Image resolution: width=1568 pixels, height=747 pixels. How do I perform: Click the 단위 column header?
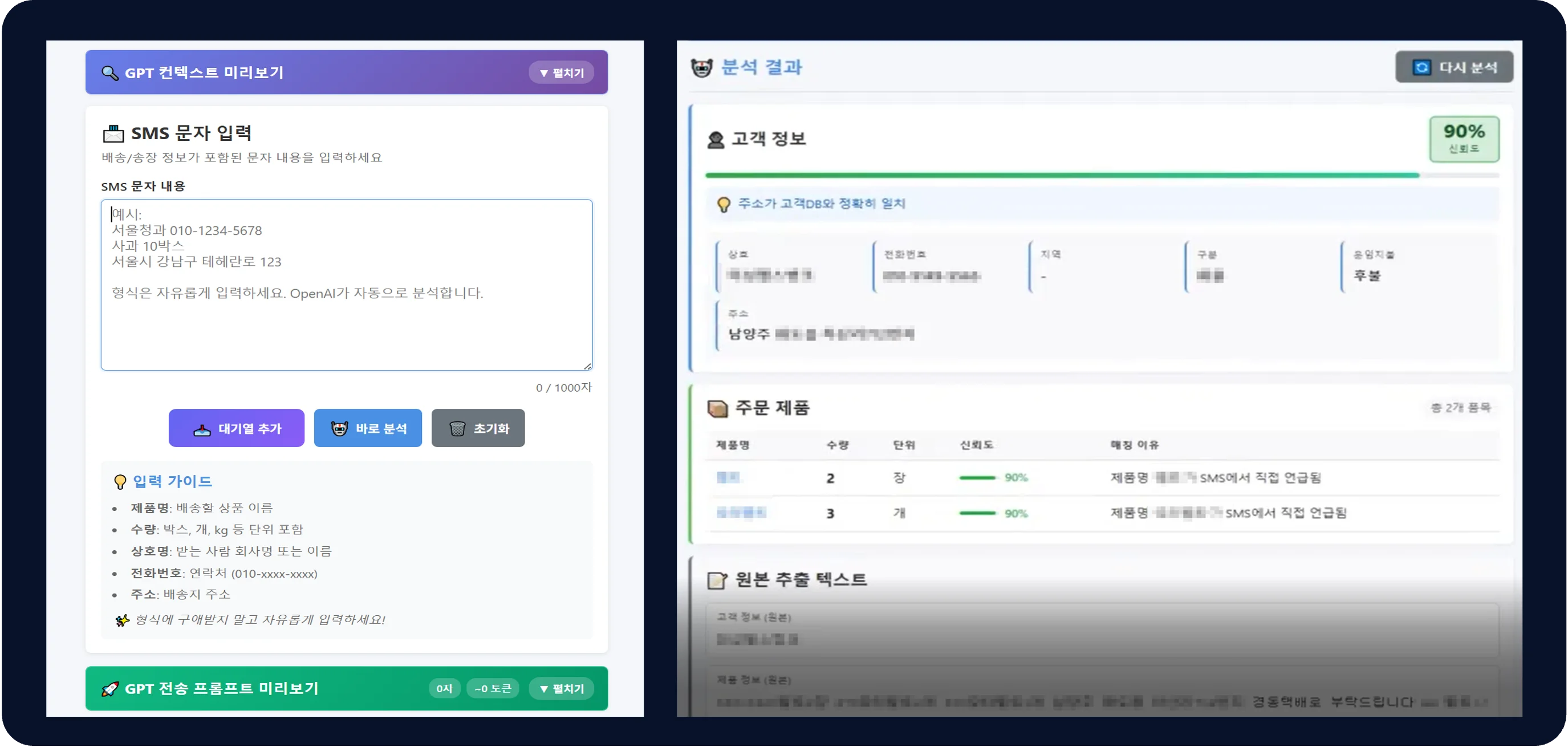click(904, 446)
